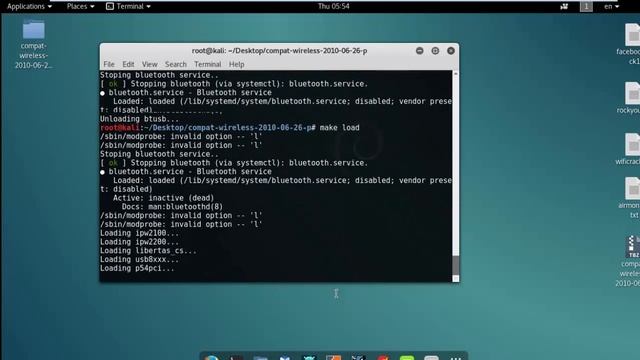The width and height of the screenshot is (640, 360).
Task: Open the Applications menu
Action: pyautogui.click(x=29, y=6)
